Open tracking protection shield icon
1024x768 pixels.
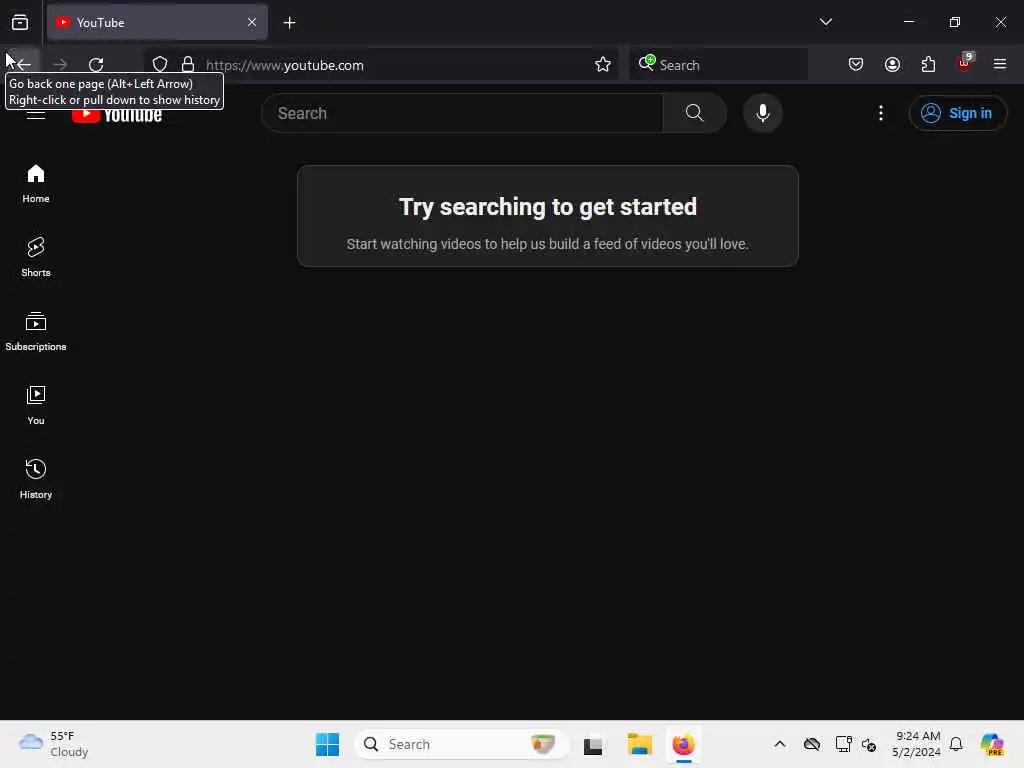click(160, 65)
